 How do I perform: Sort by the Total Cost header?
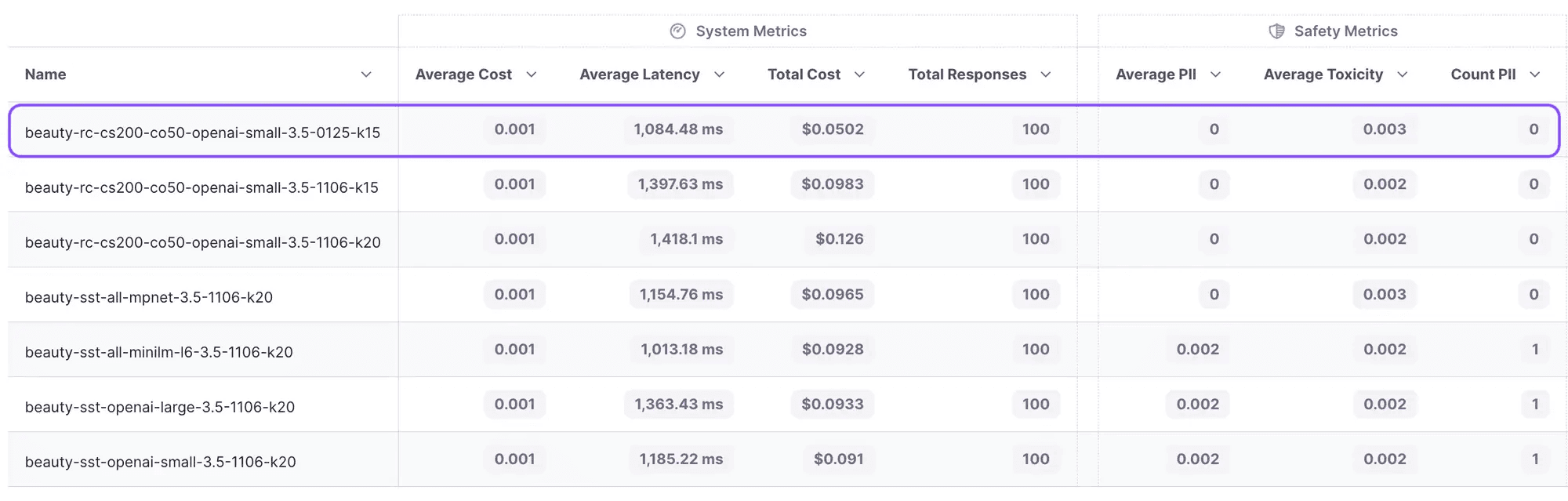pos(804,74)
